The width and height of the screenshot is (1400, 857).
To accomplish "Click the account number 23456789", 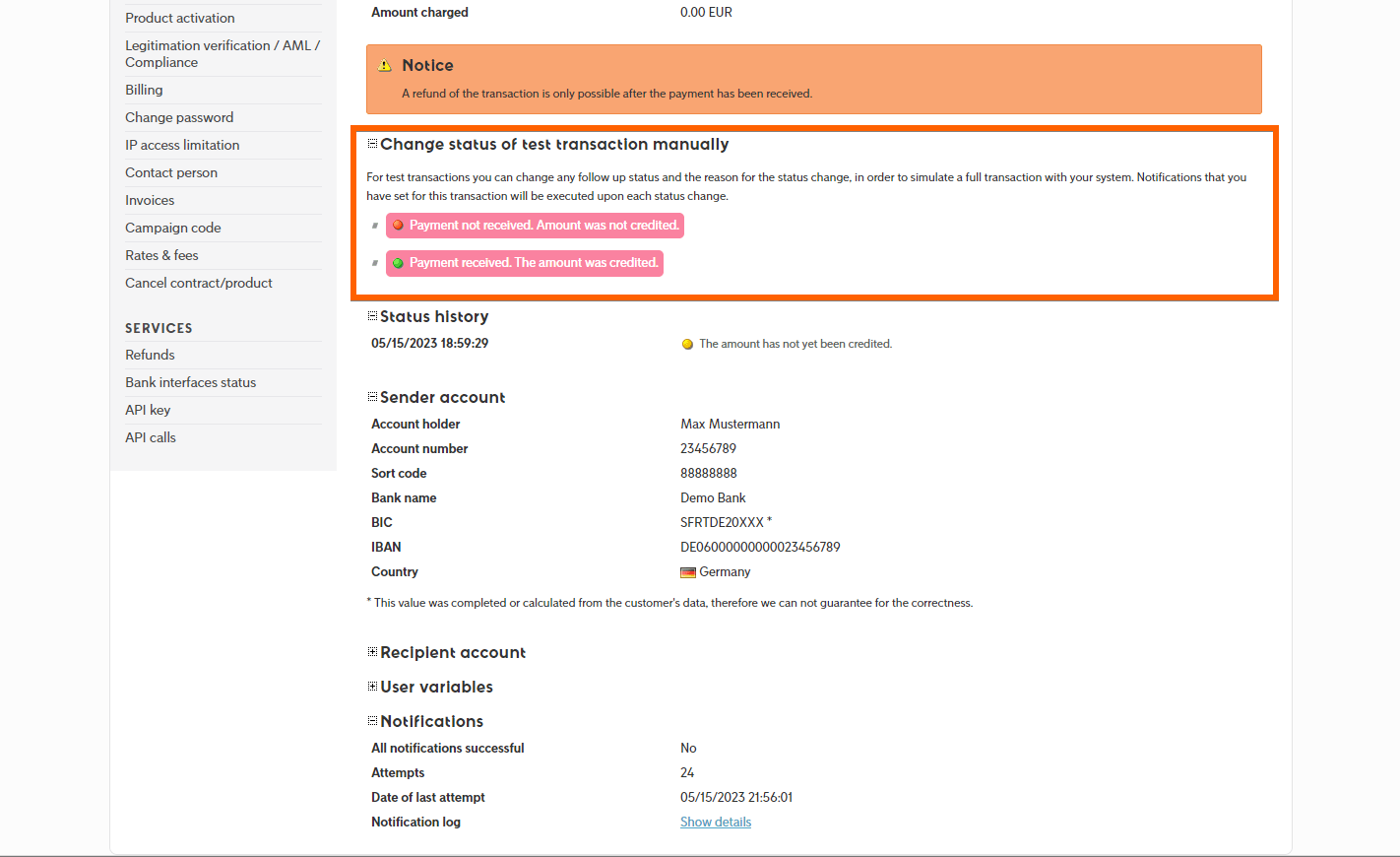I will [708, 448].
